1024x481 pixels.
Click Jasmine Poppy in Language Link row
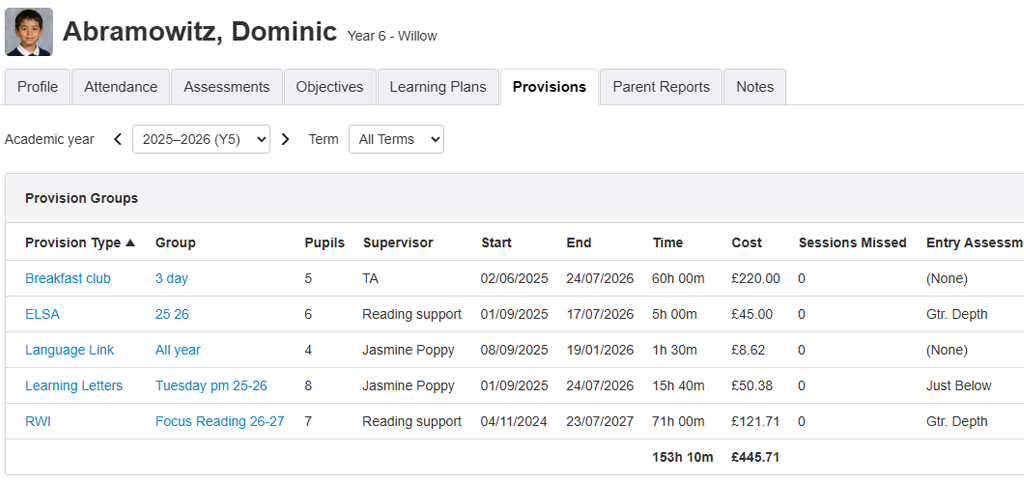(x=408, y=350)
